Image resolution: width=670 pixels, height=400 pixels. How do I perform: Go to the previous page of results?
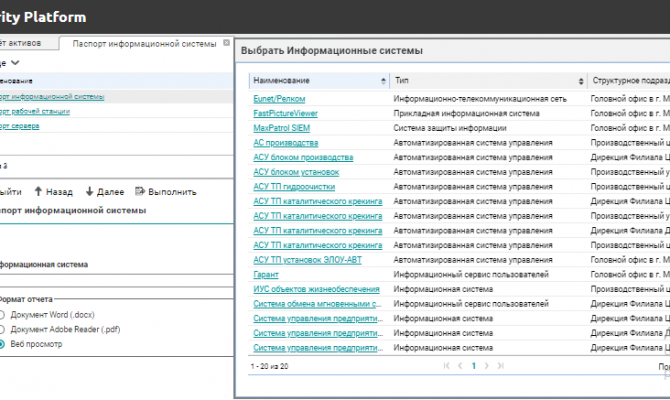(x=459, y=367)
